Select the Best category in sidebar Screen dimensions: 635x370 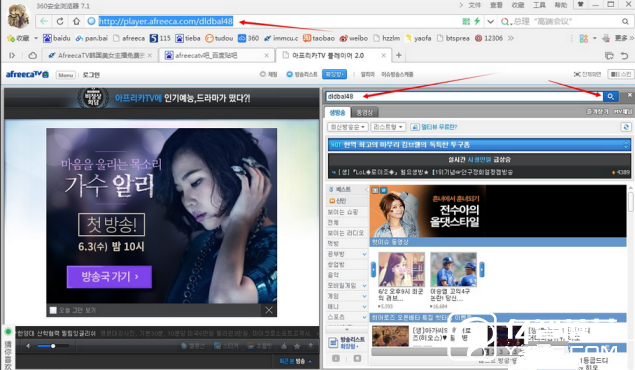pos(343,189)
